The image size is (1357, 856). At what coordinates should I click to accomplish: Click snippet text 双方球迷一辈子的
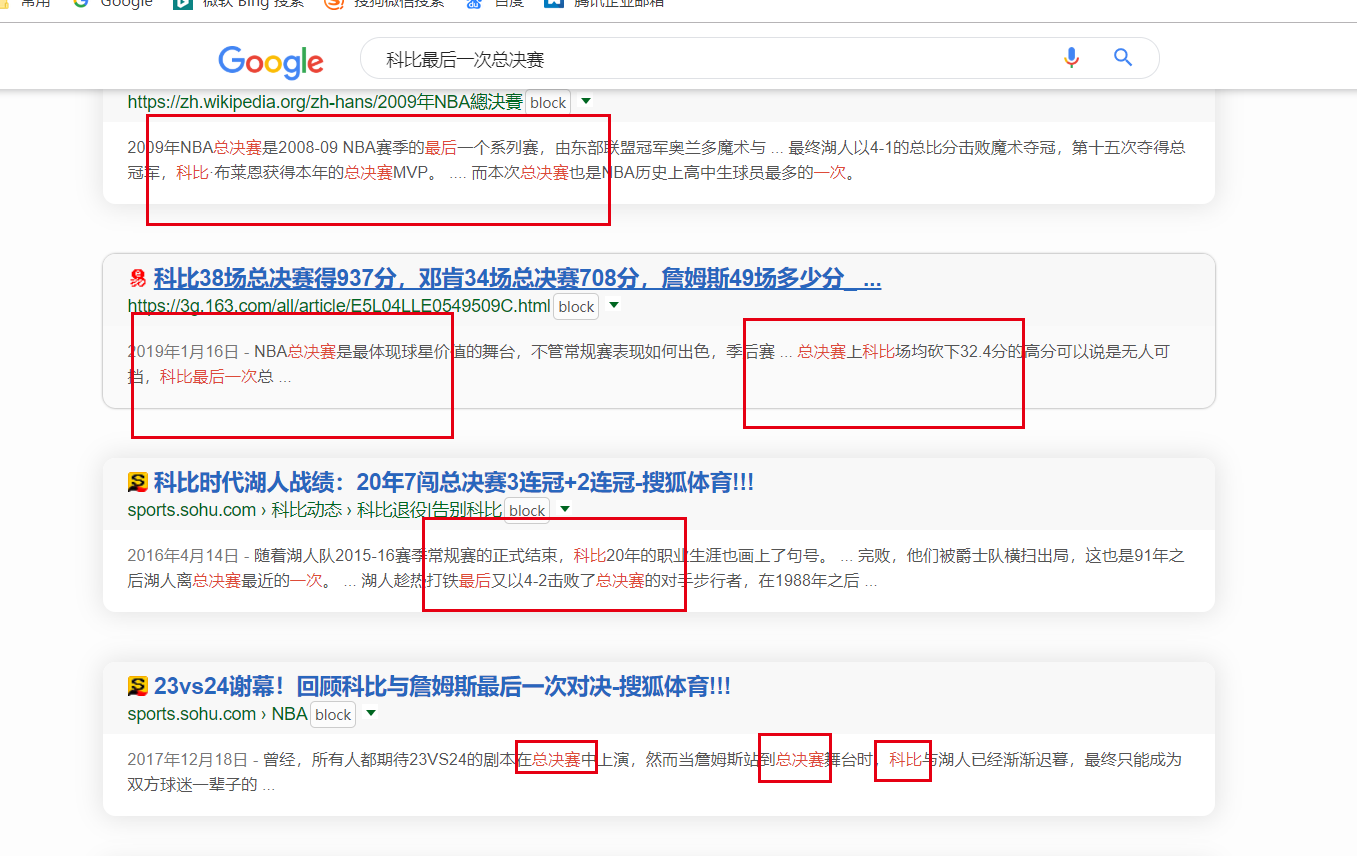192,785
